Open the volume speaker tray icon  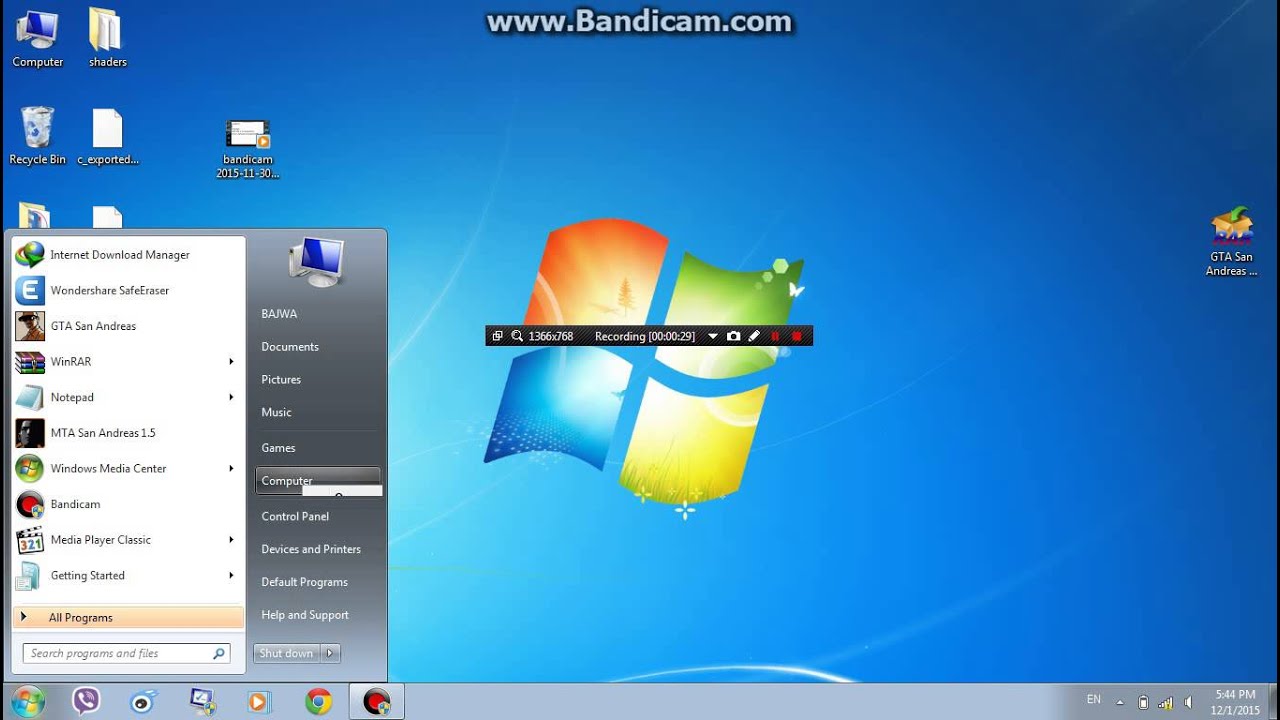click(1188, 702)
